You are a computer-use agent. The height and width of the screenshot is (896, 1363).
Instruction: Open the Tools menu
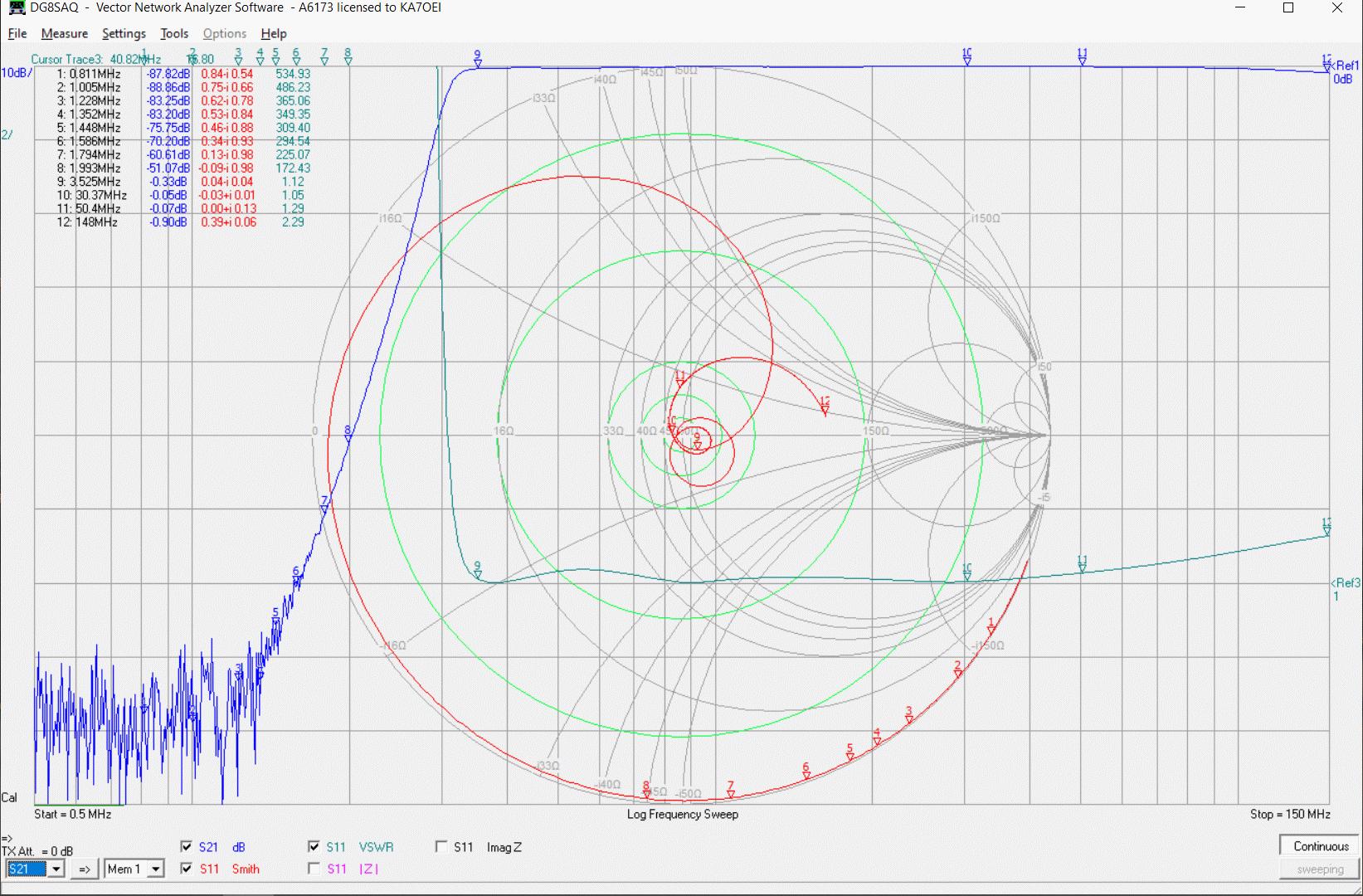pyautogui.click(x=174, y=33)
